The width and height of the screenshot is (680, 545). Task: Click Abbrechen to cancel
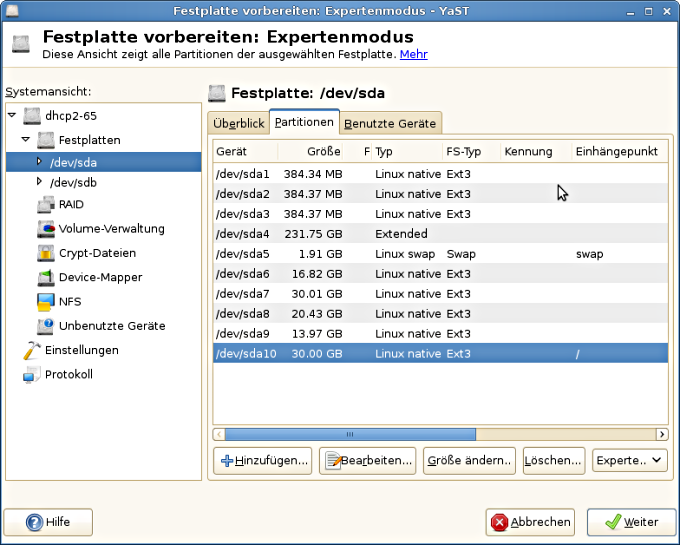pyautogui.click(x=530, y=522)
